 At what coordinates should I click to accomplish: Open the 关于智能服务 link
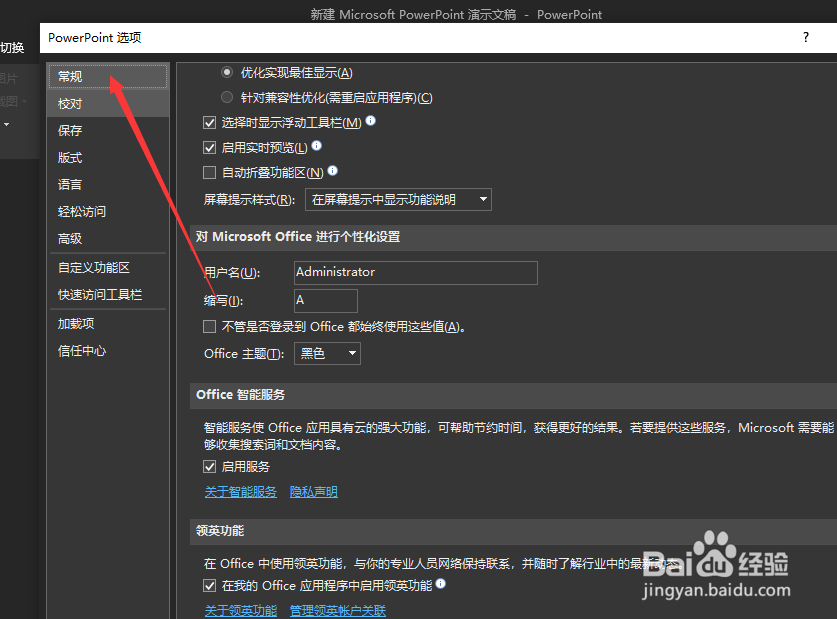tap(241, 491)
